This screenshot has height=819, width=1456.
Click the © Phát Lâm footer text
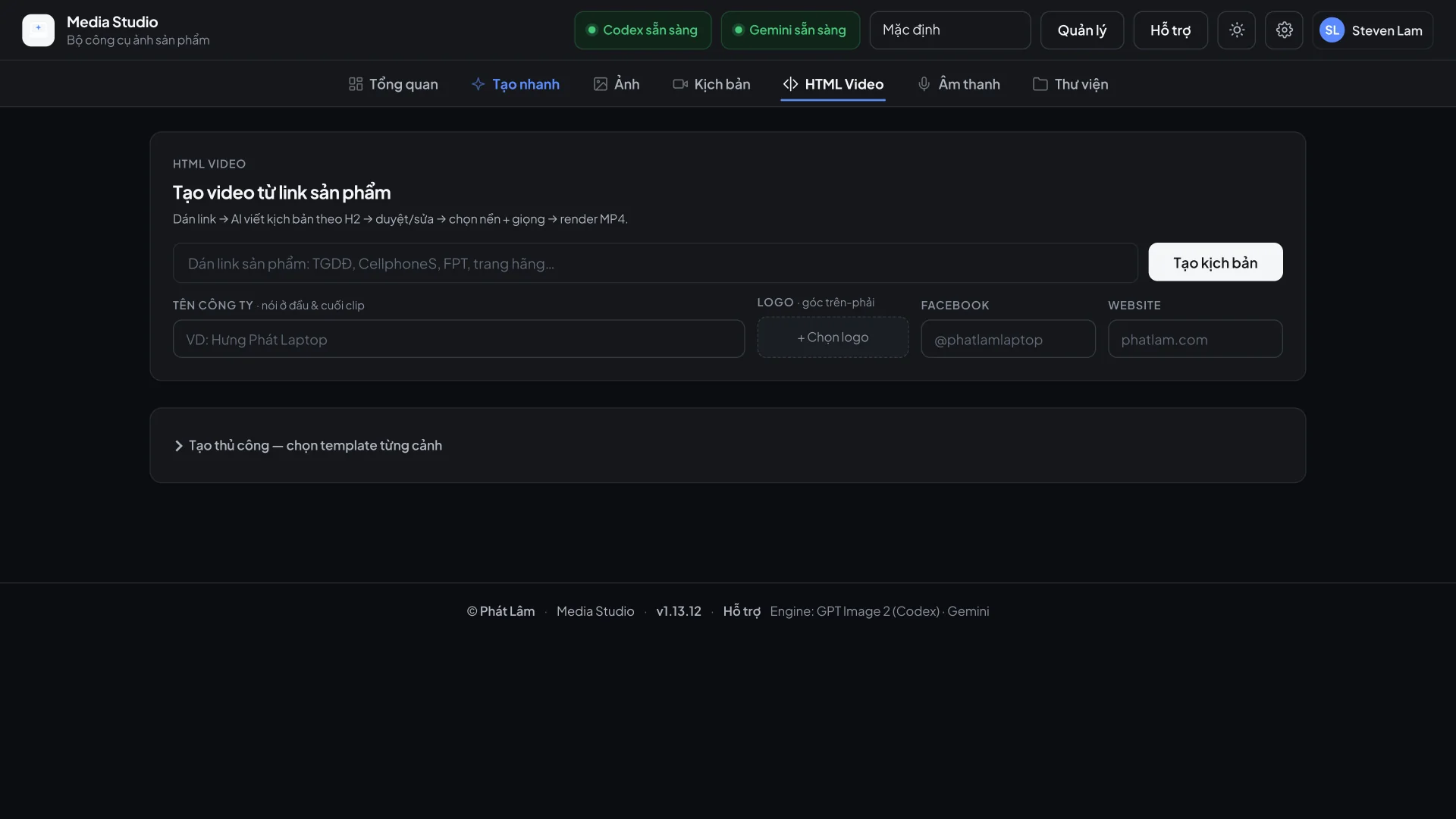pyautogui.click(x=500, y=611)
